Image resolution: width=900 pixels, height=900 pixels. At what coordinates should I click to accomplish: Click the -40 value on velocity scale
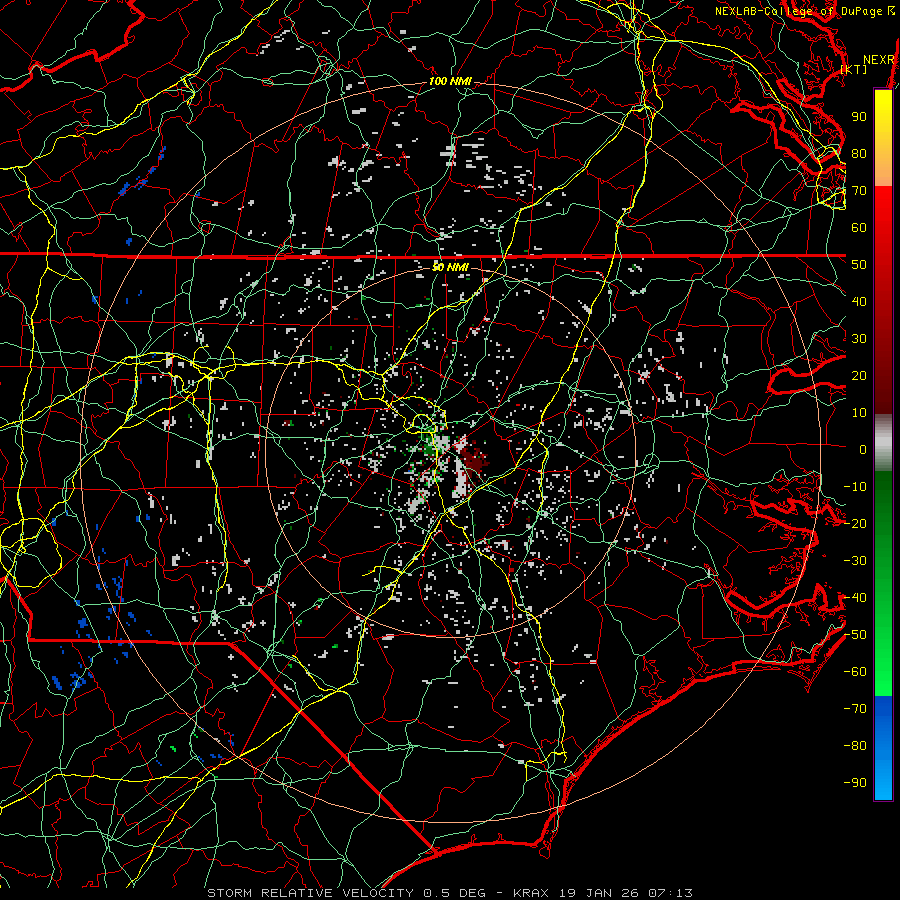pos(855,598)
